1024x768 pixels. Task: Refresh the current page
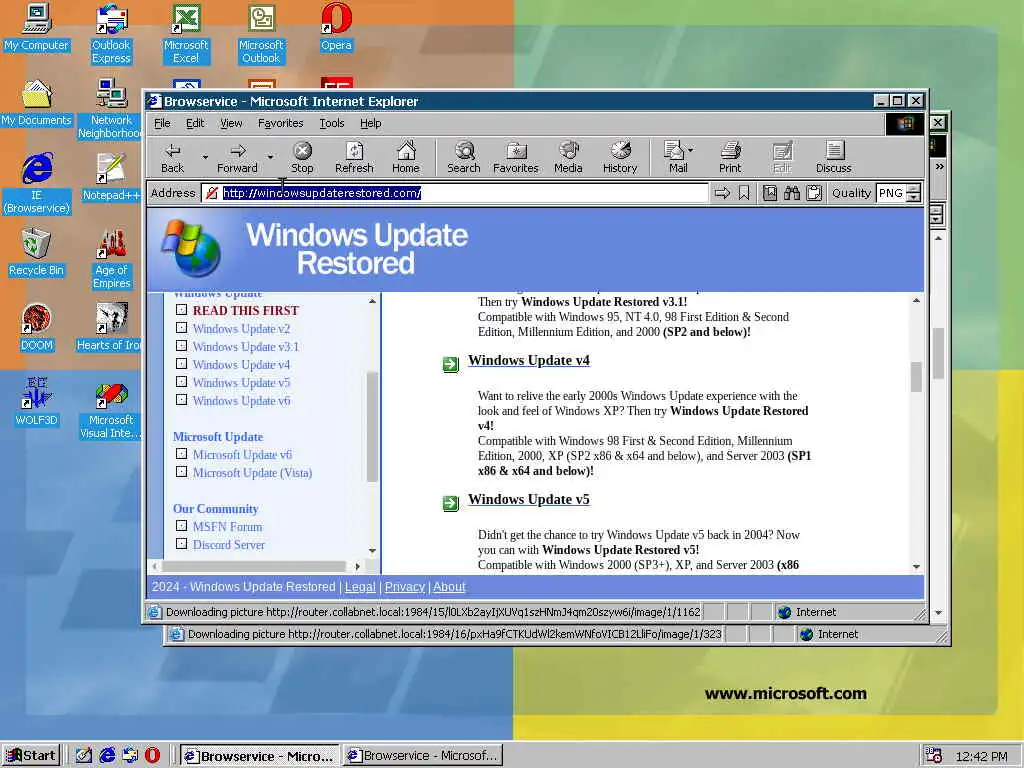coord(354,158)
